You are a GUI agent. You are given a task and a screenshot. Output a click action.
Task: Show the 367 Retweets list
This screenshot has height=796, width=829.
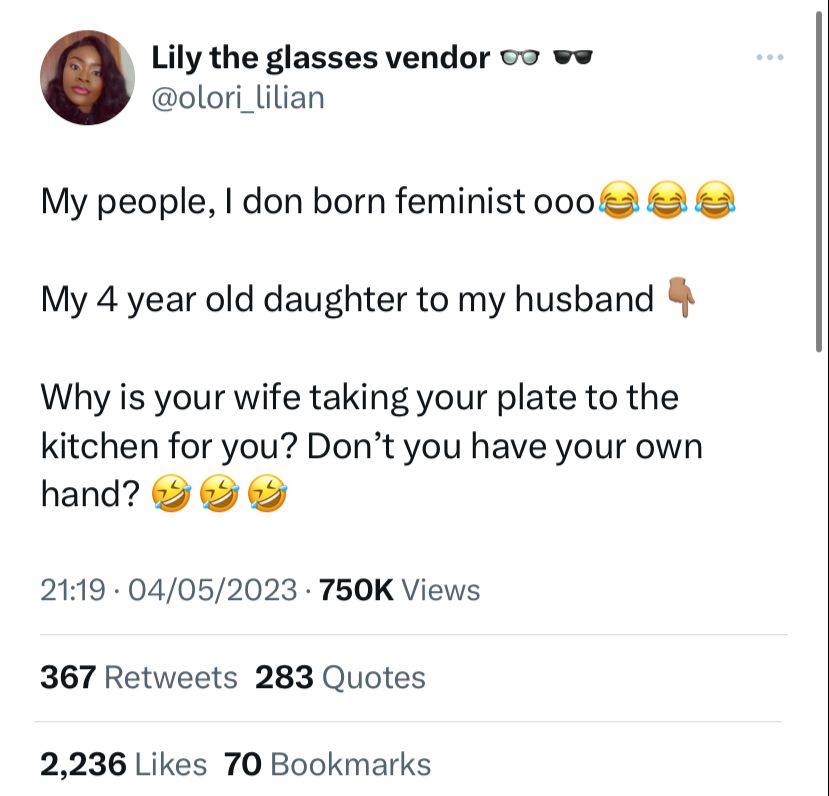139,678
